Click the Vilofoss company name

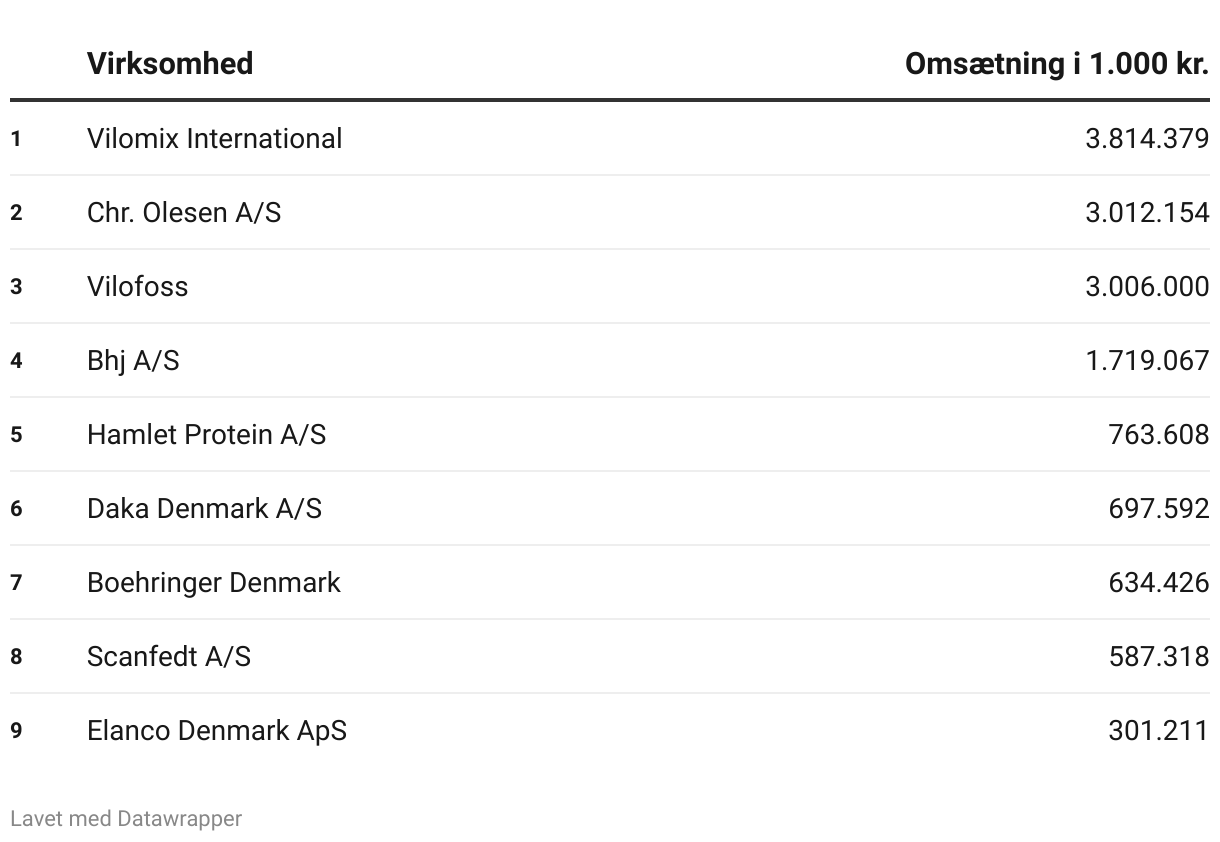137,286
